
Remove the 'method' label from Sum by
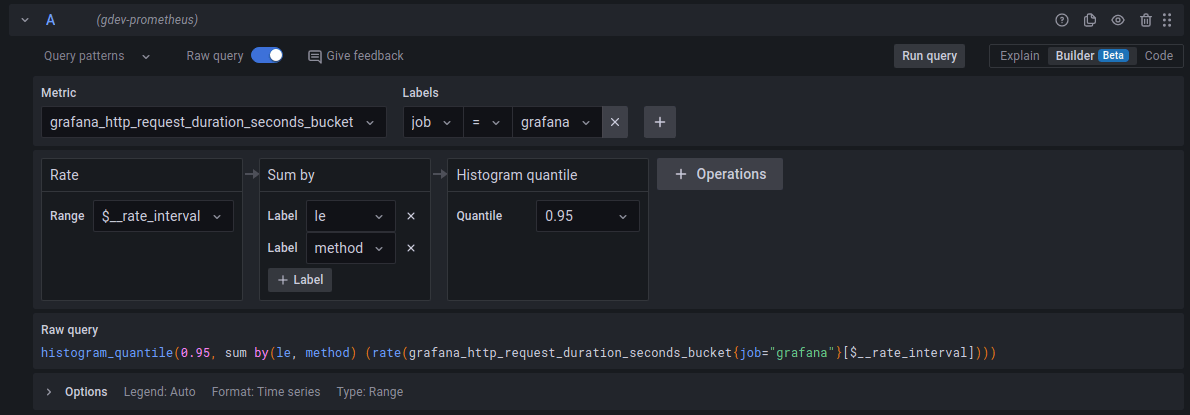[x=411, y=248]
